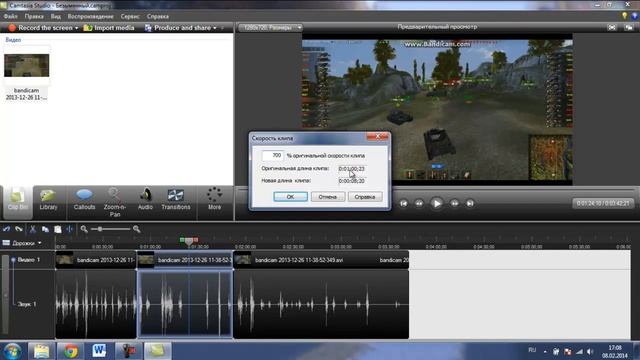Click Produce and share button
The height and width of the screenshot is (360, 640).
point(178,28)
